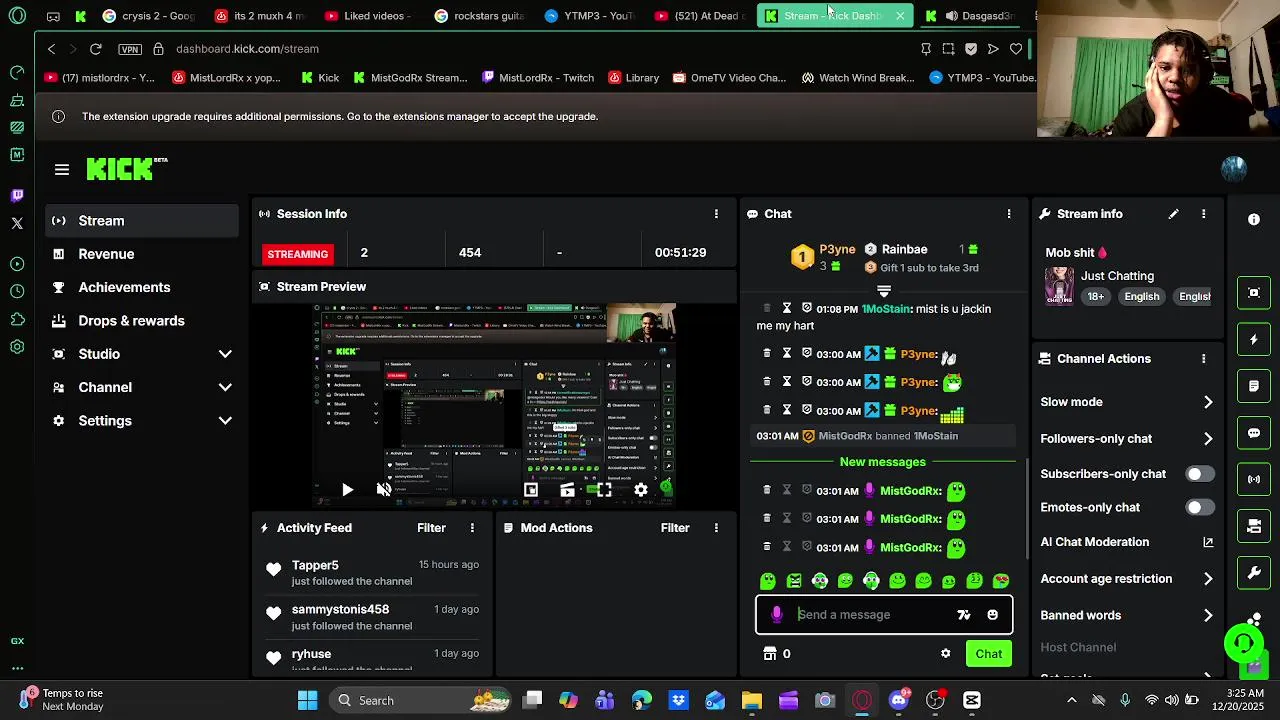Open the Activity Feed Filter
Screen dimensions: 1280x720
click(x=431, y=528)
